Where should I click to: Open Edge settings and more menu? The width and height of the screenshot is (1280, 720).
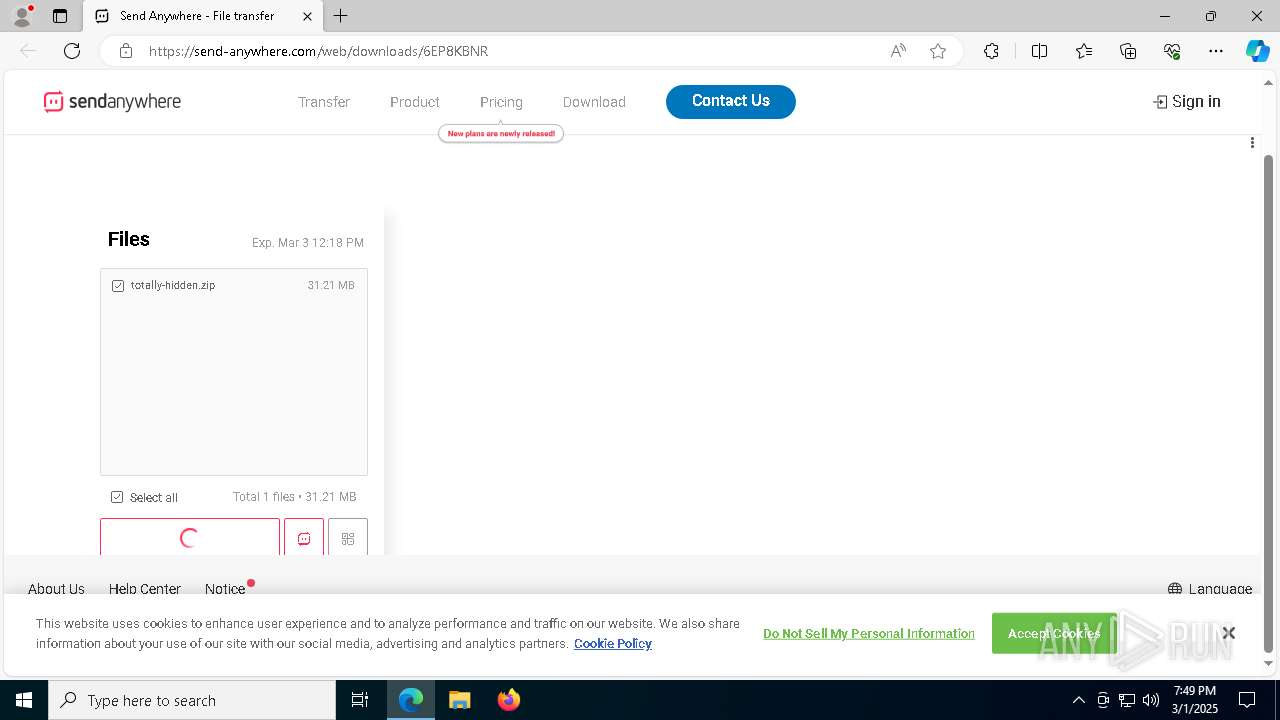(1216, 51)
